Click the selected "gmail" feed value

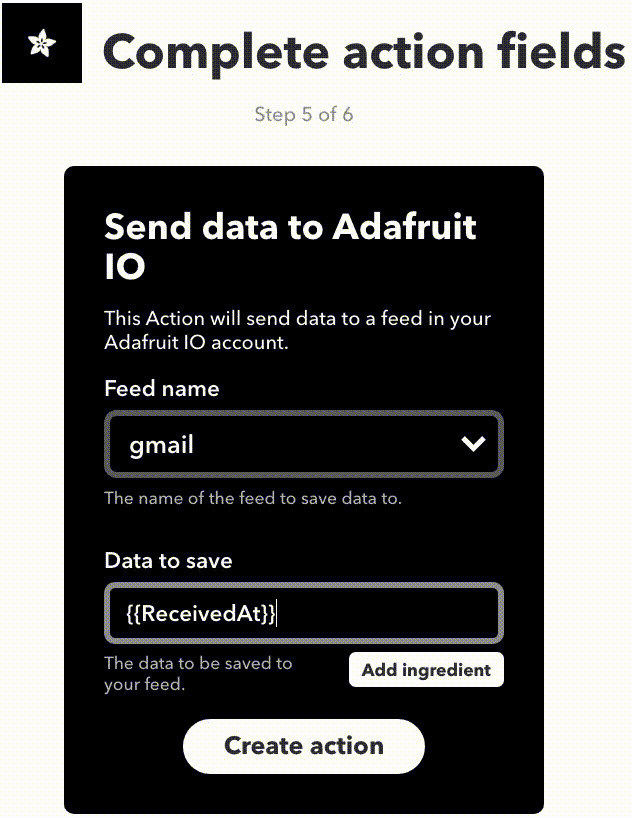click(x=162, y=445)
